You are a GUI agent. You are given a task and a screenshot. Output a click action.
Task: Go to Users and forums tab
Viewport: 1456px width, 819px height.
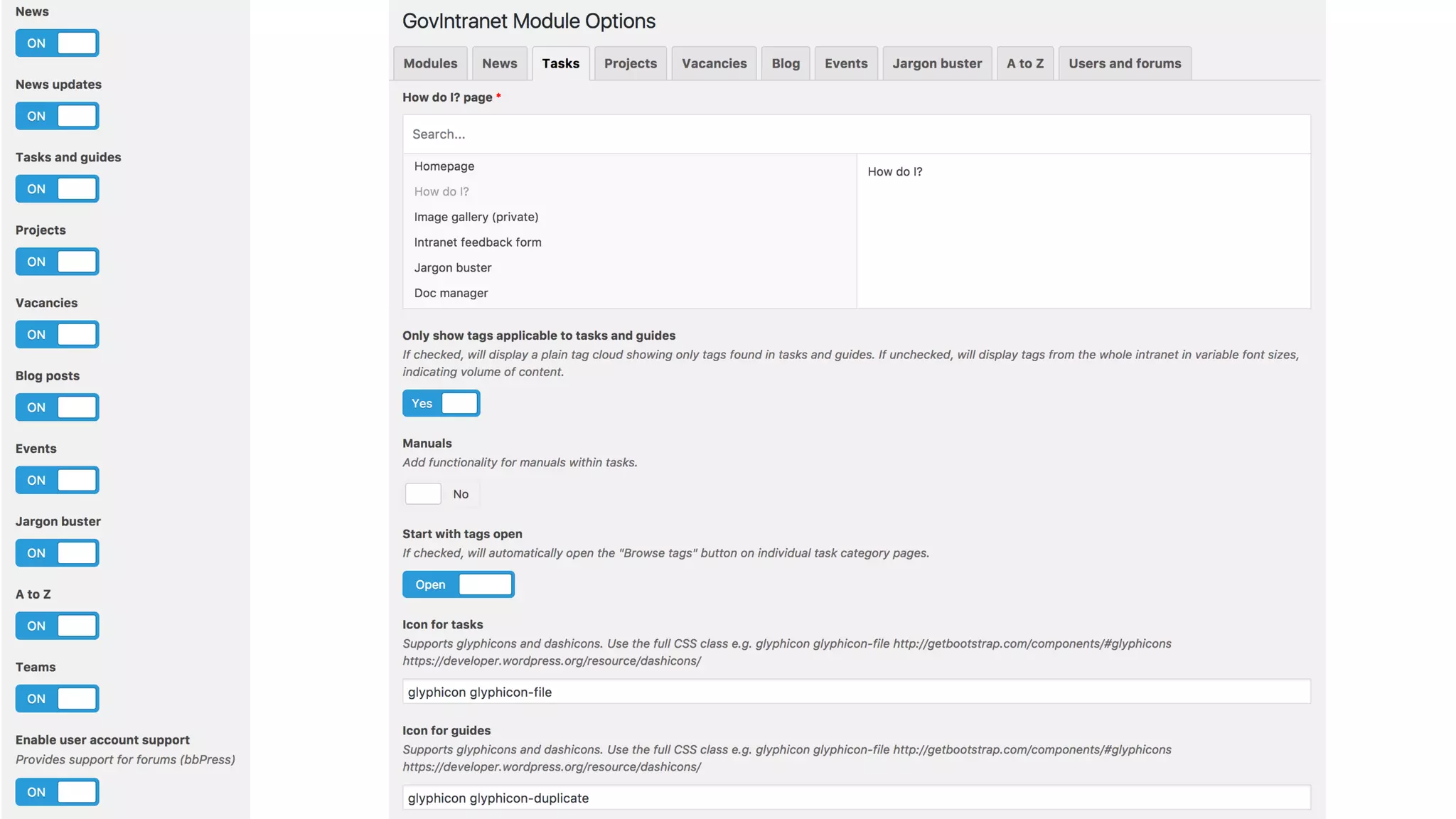(1124, 63)
